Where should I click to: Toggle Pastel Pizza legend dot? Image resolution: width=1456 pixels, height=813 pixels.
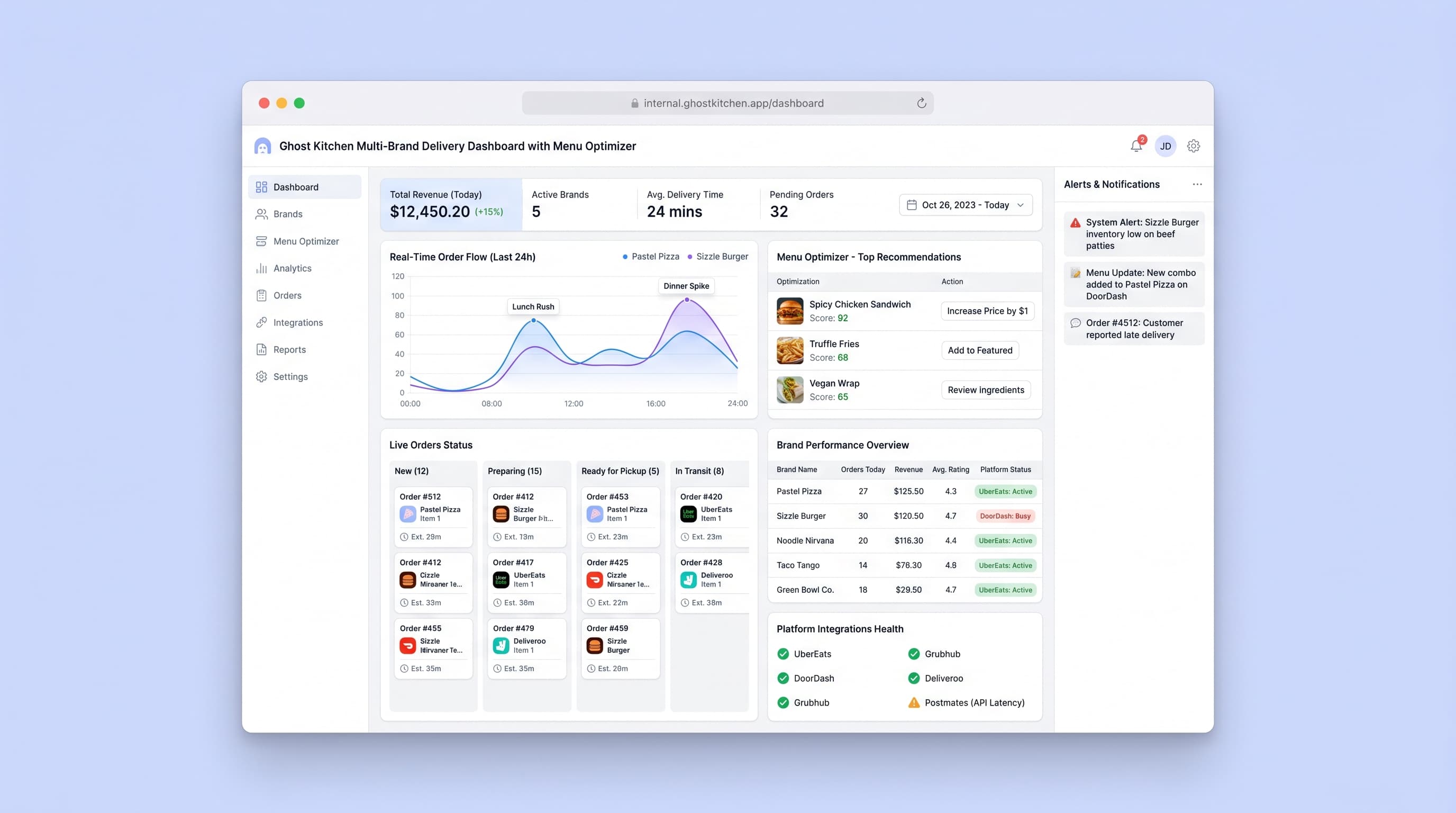[624, 257]
